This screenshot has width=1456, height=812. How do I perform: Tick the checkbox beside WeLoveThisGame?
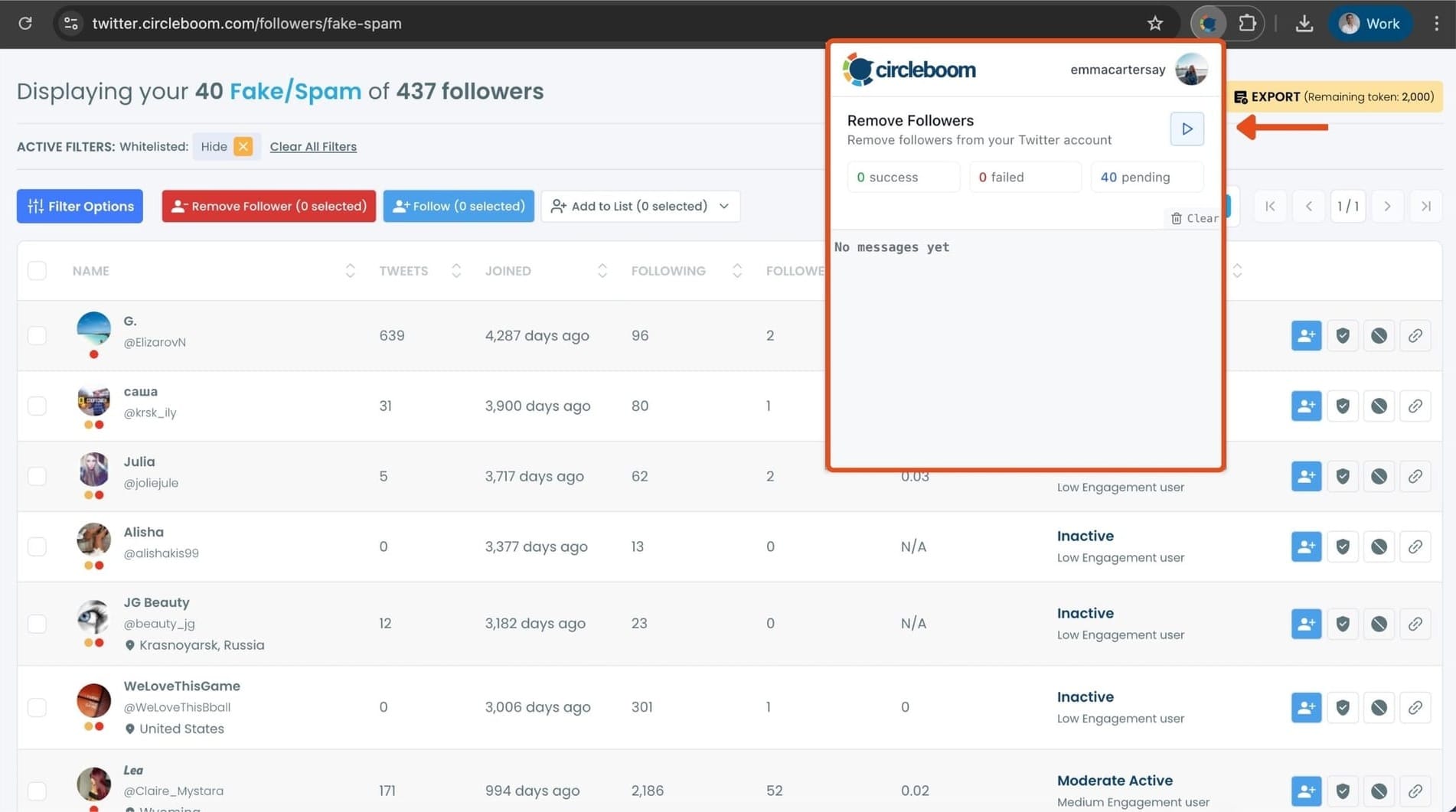click(x=37, y=707)
